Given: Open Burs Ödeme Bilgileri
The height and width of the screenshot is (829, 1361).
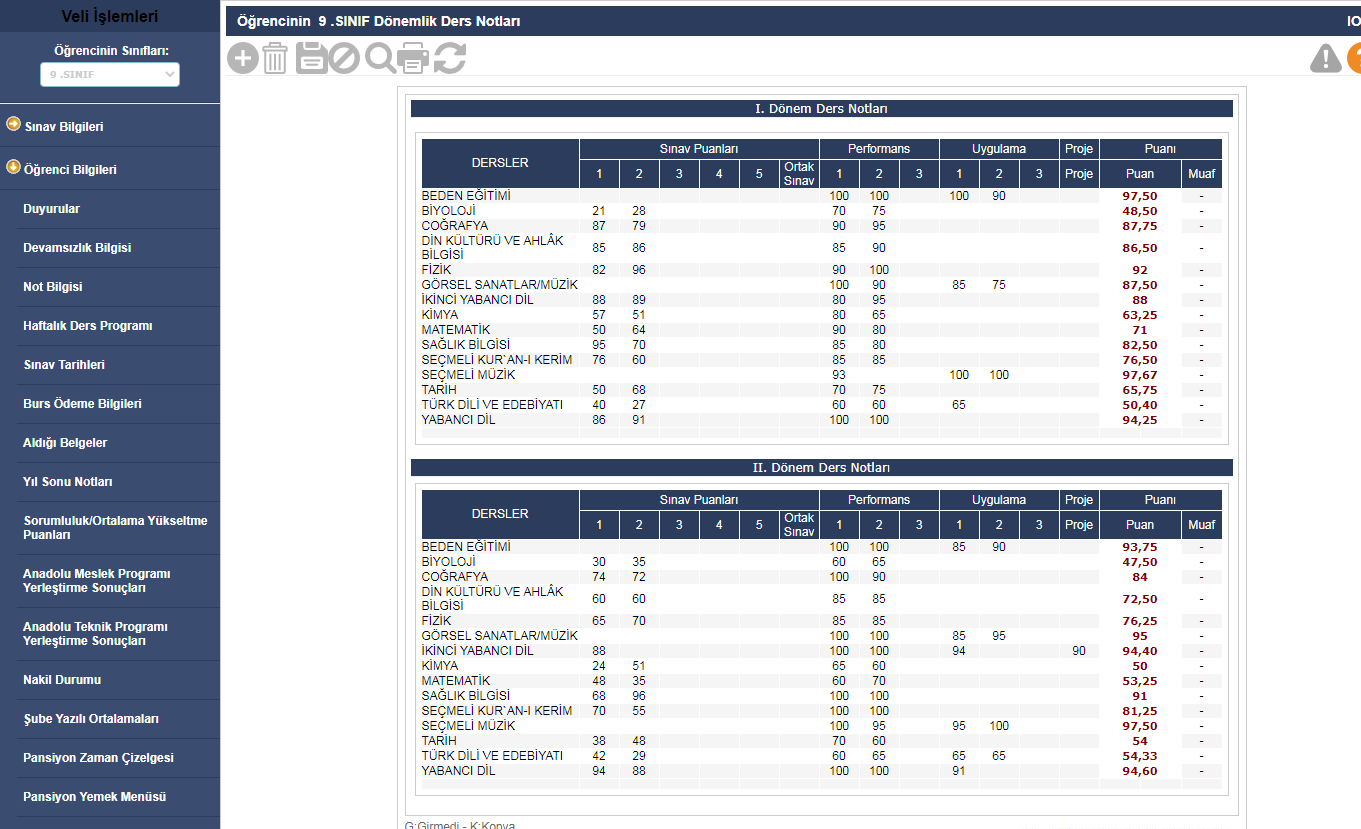Looking at the screenshot, I should [83, 404].
